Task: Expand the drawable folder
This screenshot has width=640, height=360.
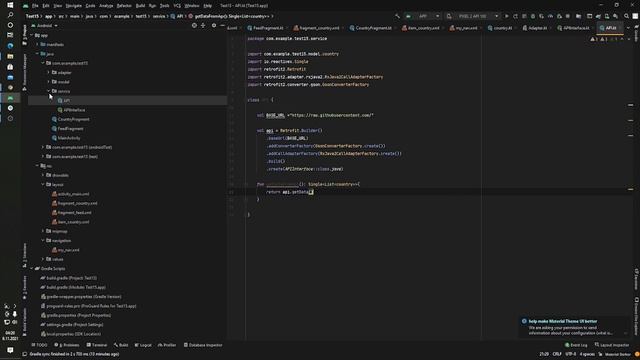Action: [x=43, y=175]
